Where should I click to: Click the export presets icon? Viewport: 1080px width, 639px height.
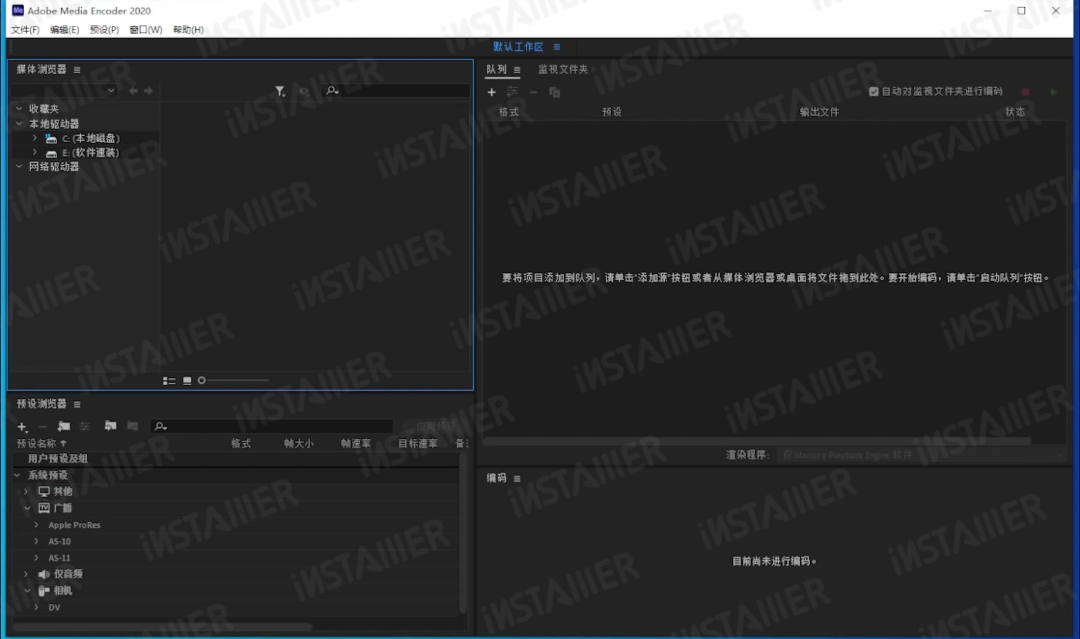(133, 426)
